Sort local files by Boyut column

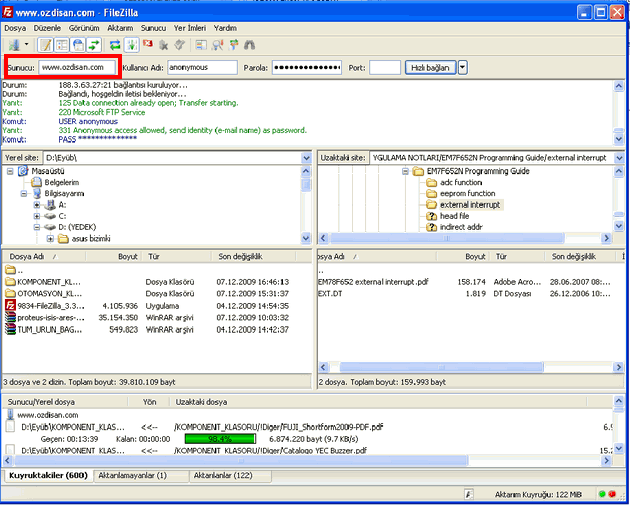[x=113, y=256]
